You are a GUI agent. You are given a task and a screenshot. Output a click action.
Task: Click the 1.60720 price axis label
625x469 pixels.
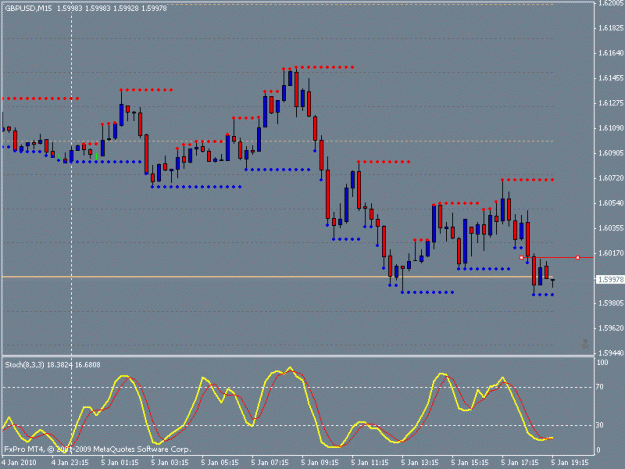click(x=611, y=178)
